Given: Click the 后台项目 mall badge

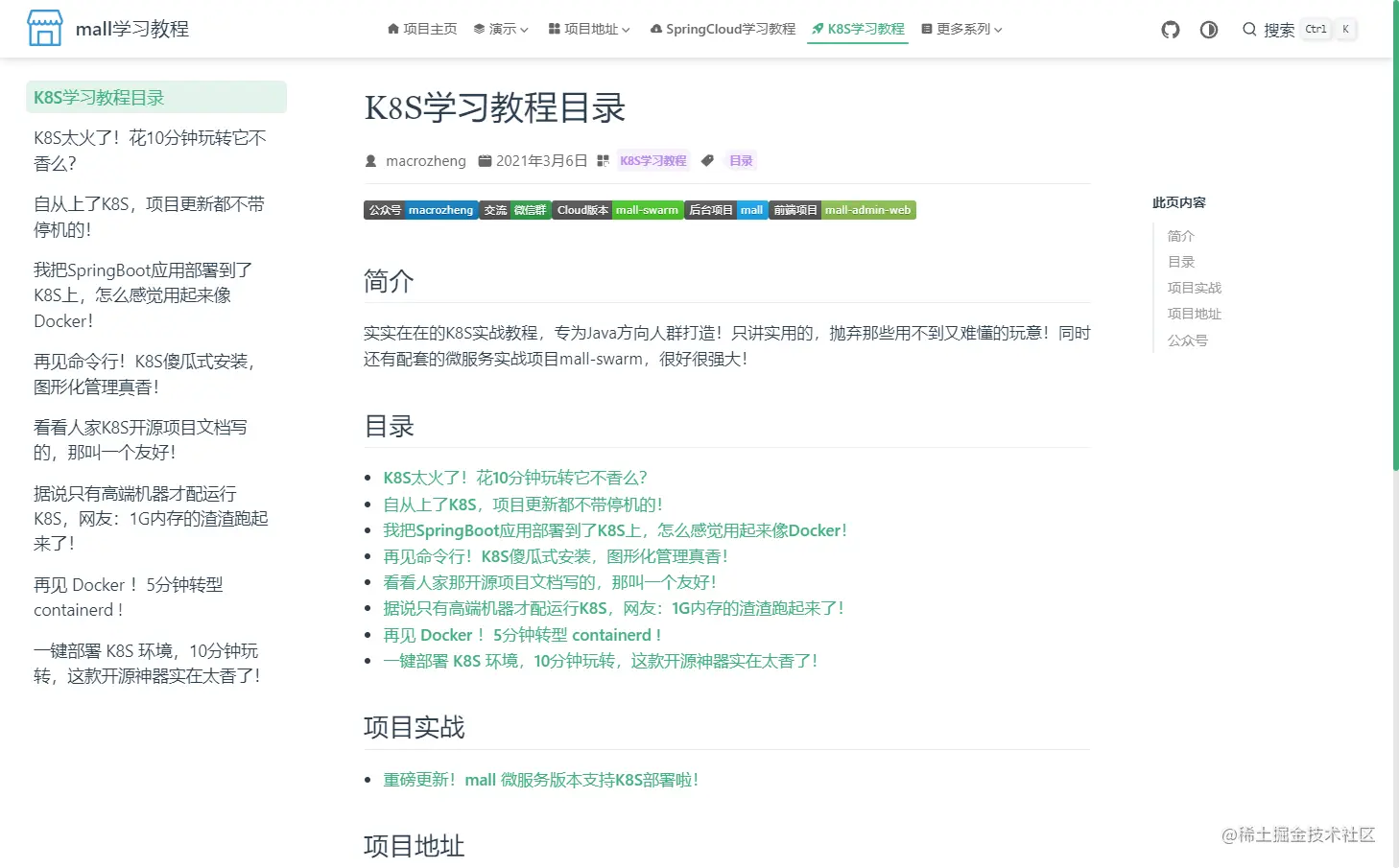Looking at the screenshot, I should coord(726,210).
